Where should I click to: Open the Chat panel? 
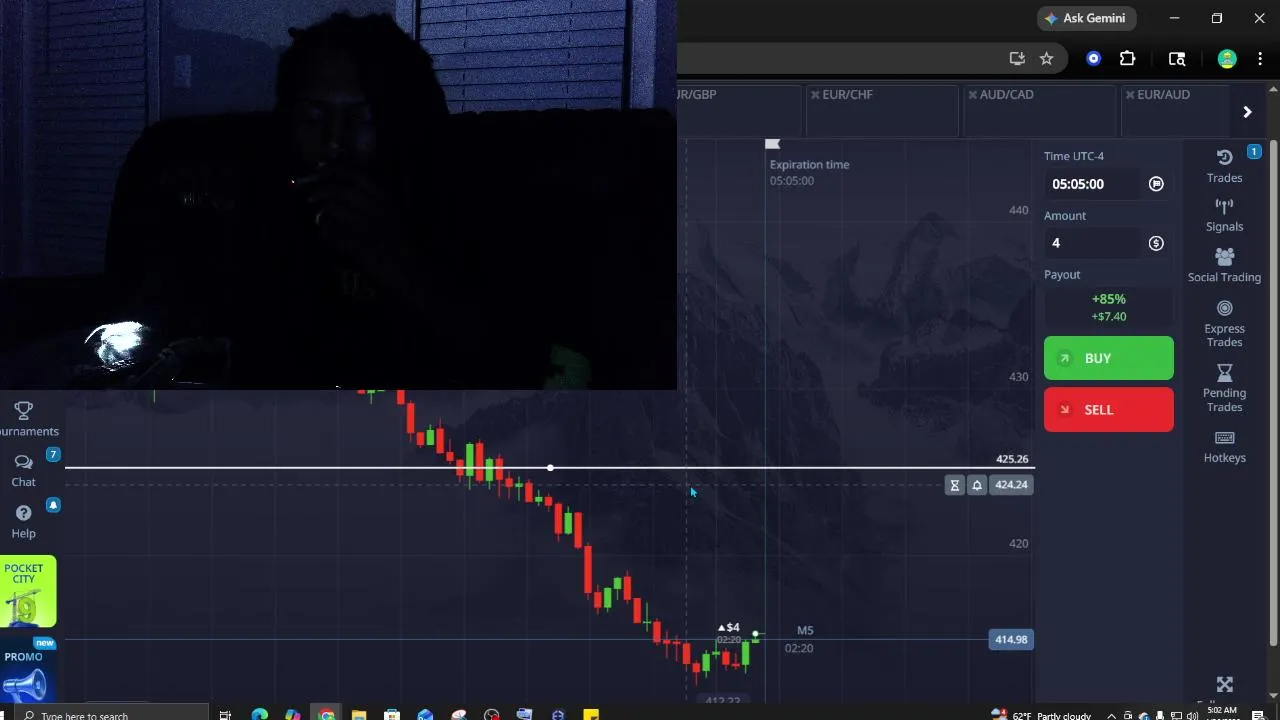pos(24,470)
